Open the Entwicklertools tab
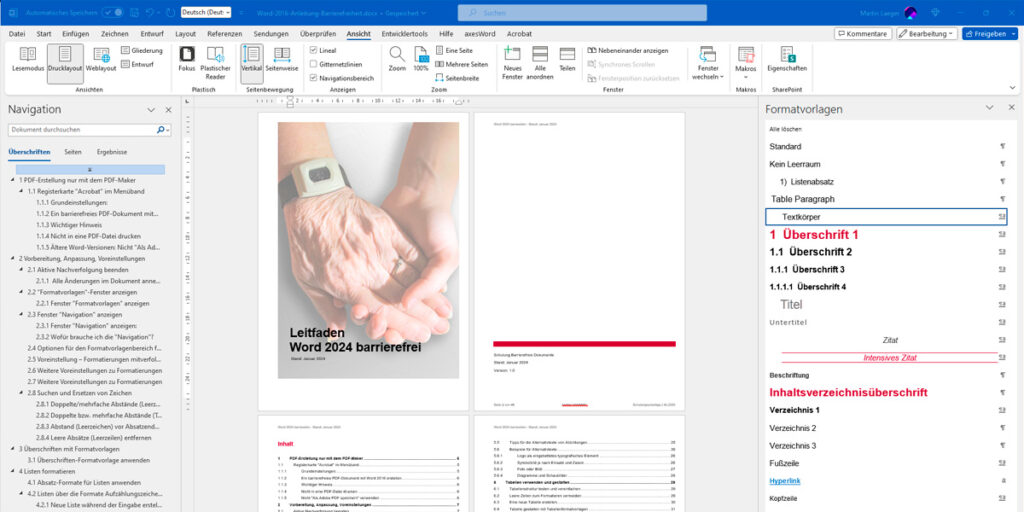This screenshot has width=1024, height=512. coord(405,34)
